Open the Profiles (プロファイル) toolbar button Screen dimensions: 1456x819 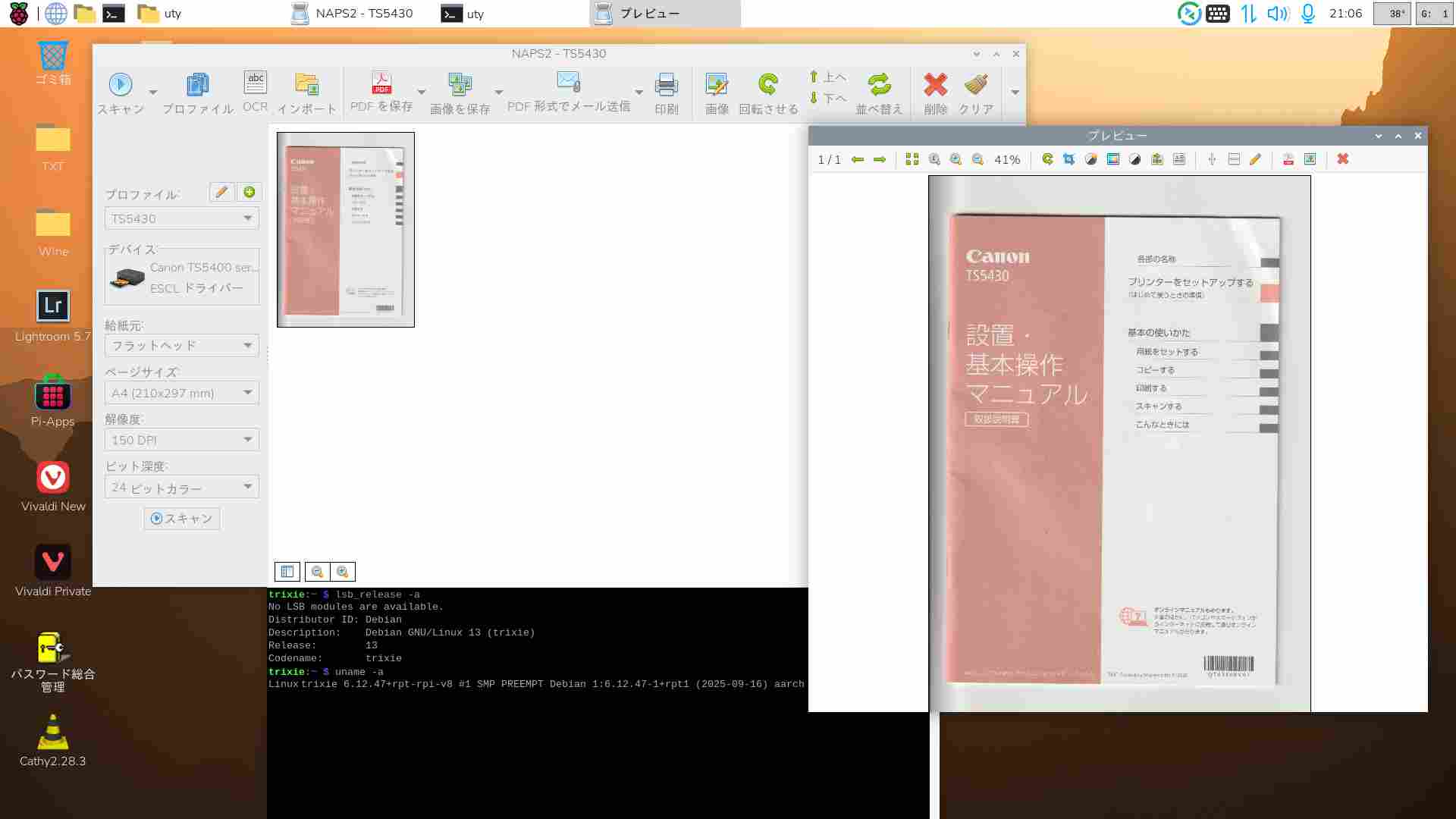(x=198, y=93)
